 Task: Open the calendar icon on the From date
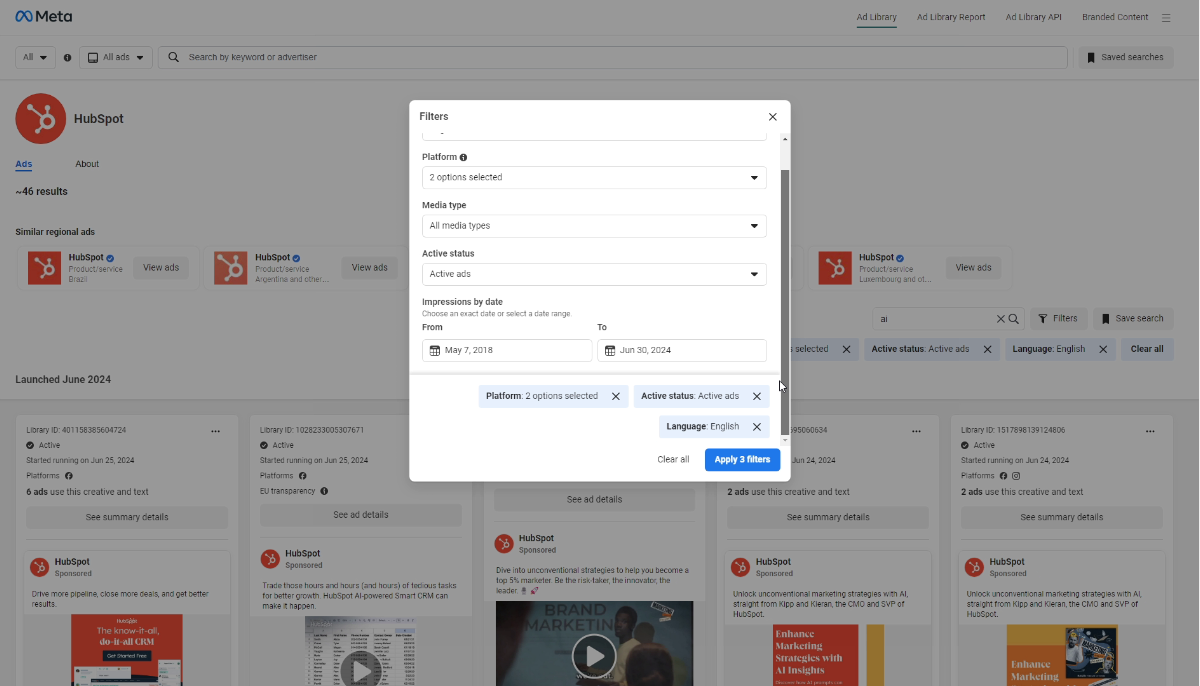[434, 350]
